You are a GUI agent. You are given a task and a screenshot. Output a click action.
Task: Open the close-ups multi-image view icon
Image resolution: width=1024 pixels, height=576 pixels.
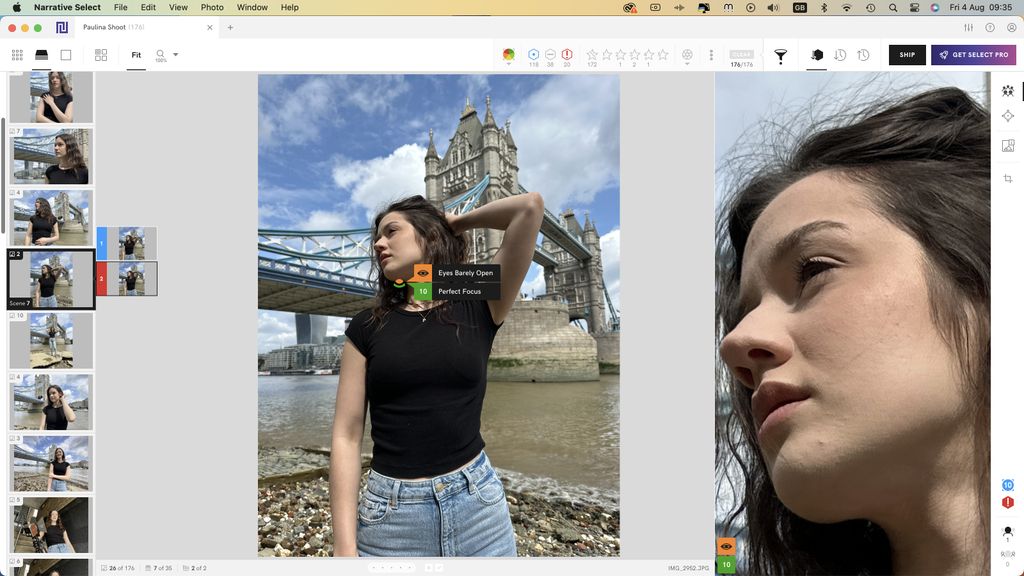[x=100, y=55]
